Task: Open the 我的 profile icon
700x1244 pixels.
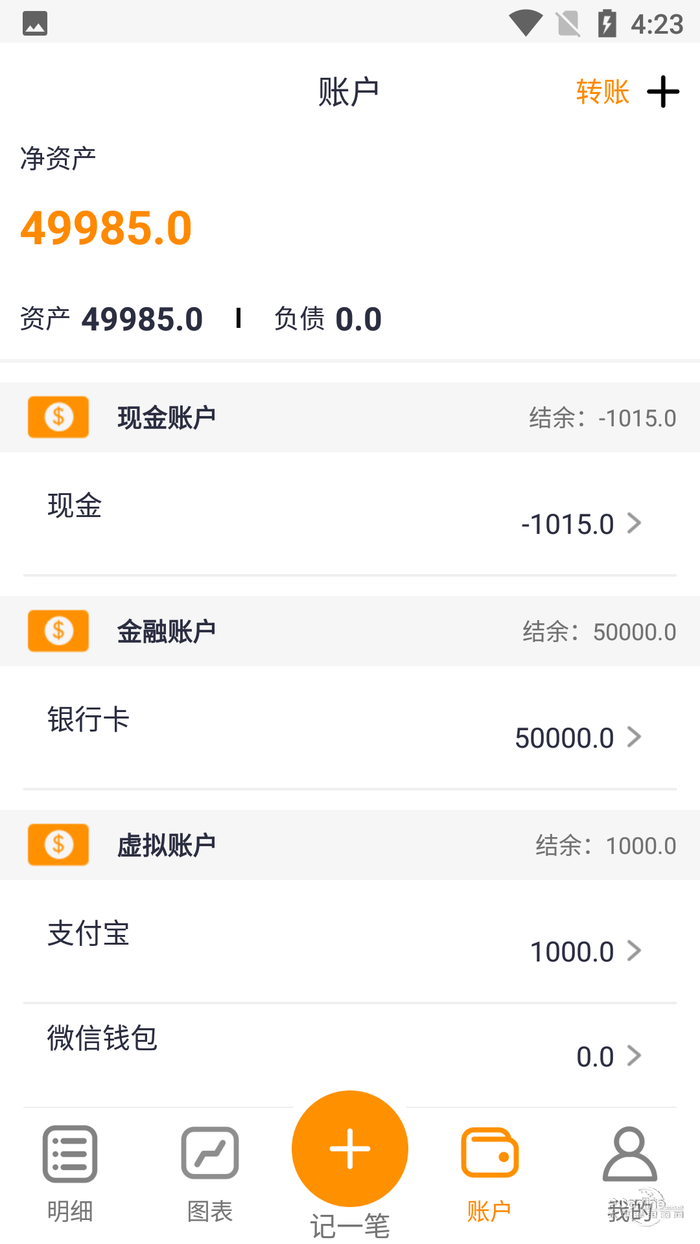Action: 630,1154
